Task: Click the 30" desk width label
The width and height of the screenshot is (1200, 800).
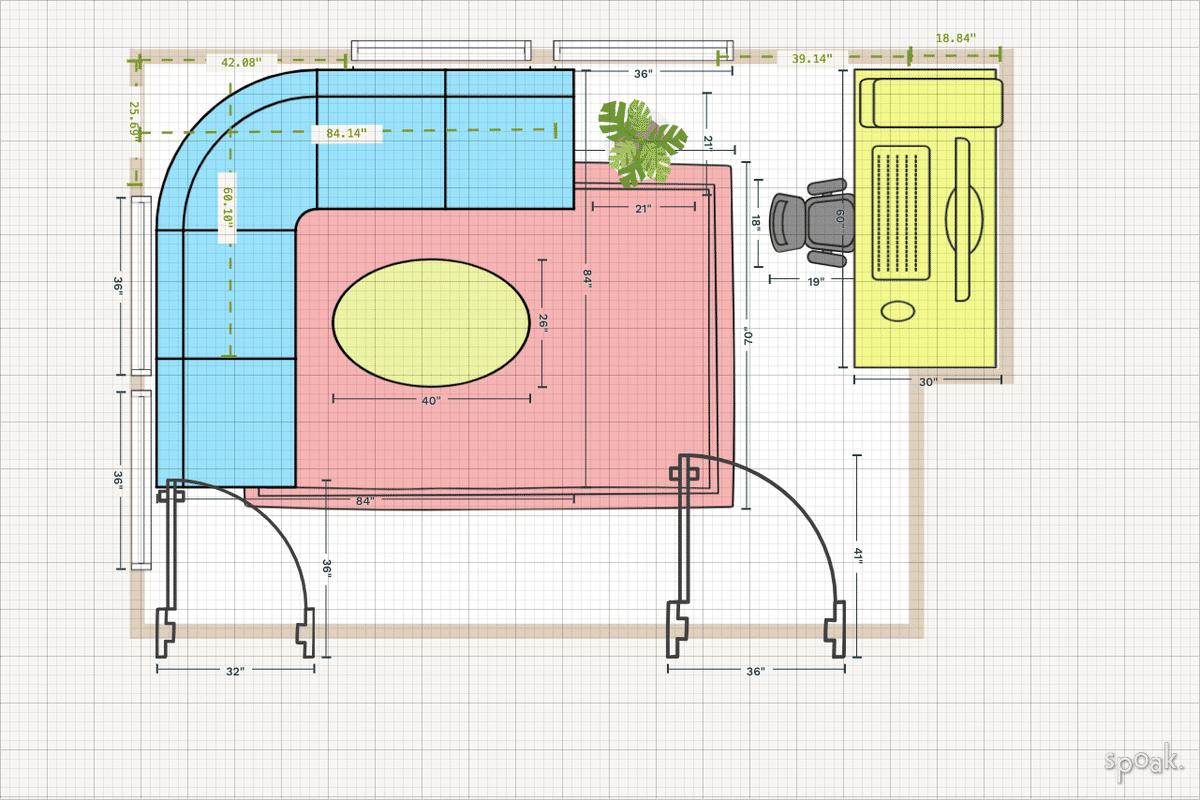Action: point(927,381)
